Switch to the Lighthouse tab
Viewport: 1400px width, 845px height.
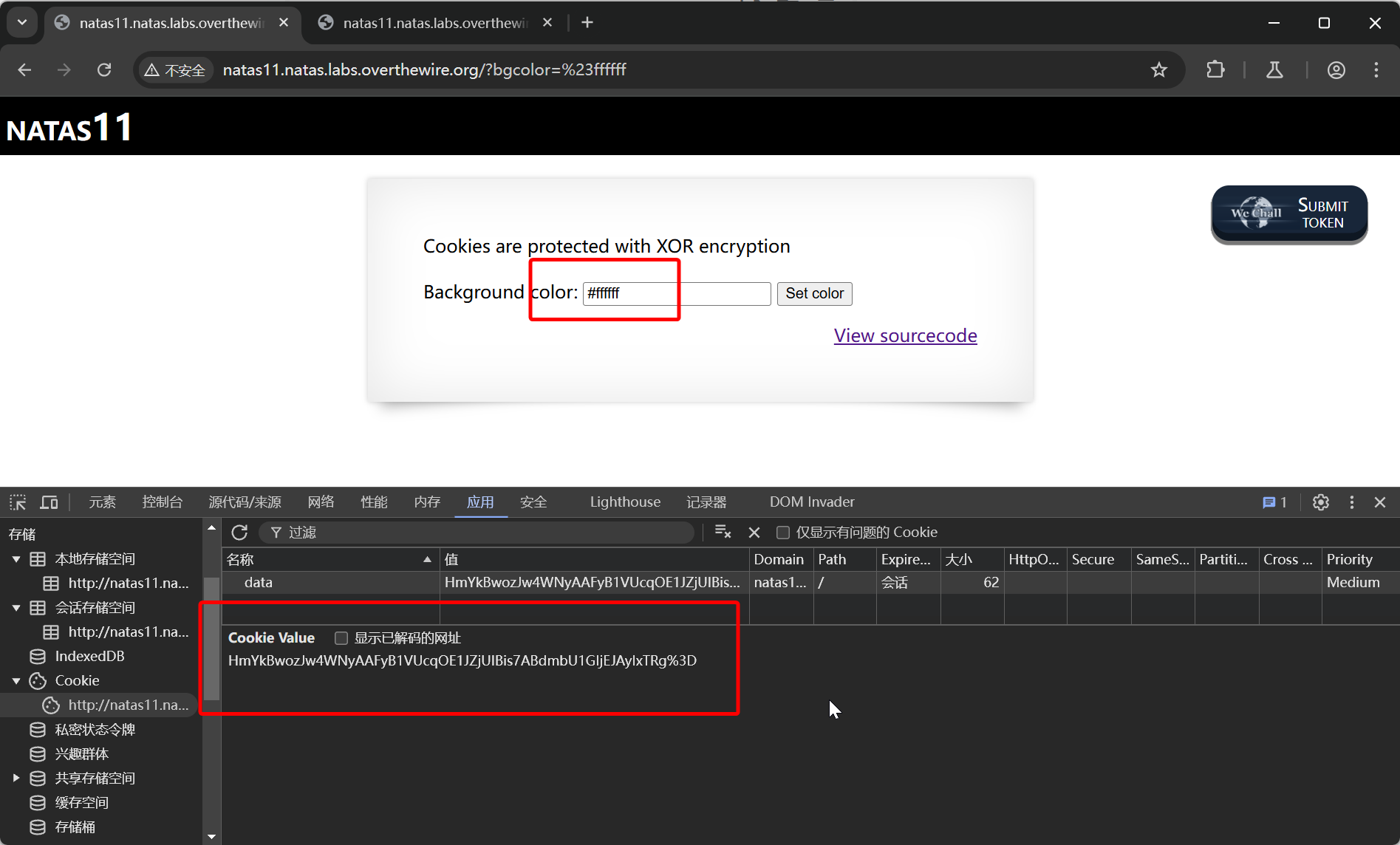coord(625,502)
